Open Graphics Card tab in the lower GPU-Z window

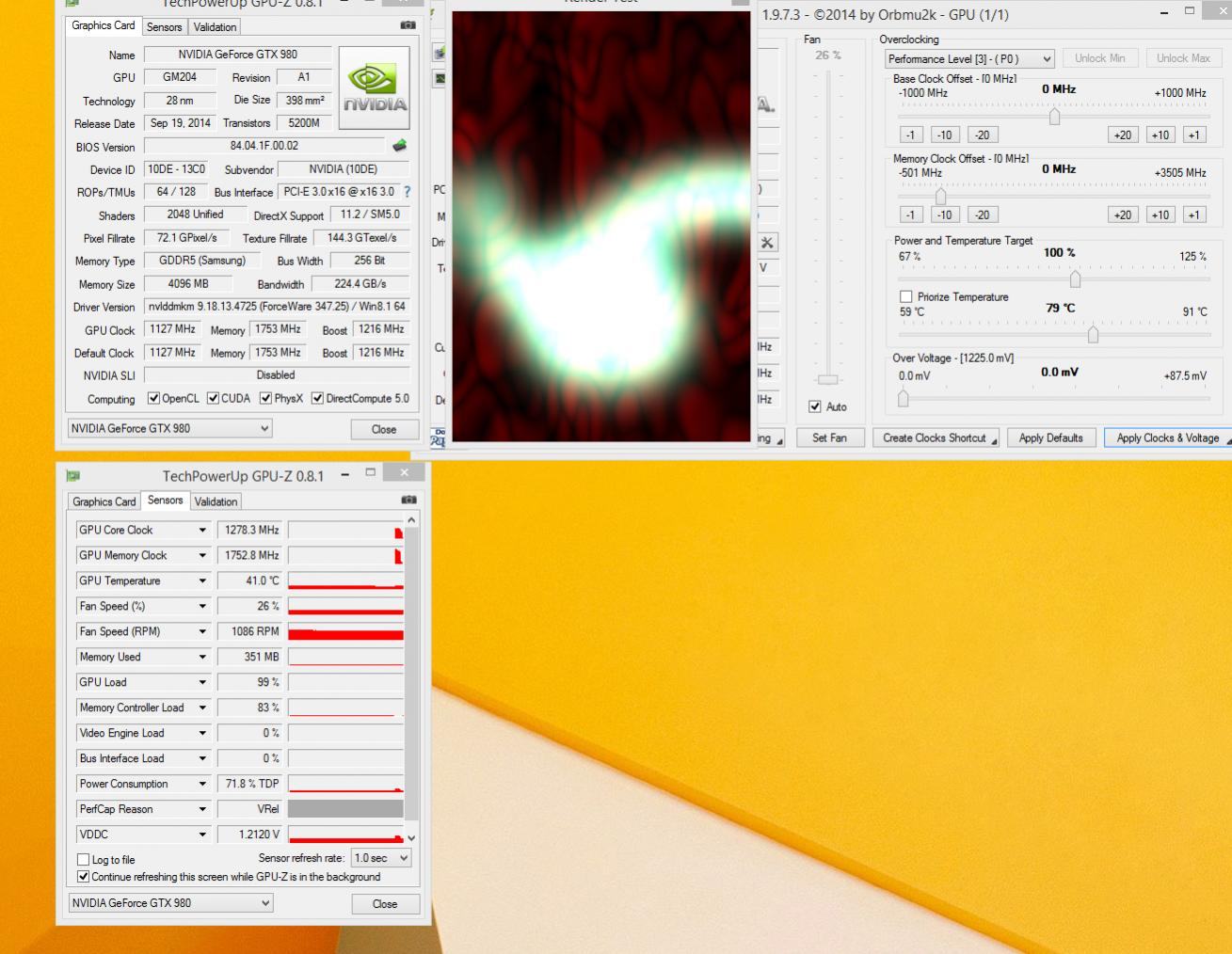(x=104, y=501)
